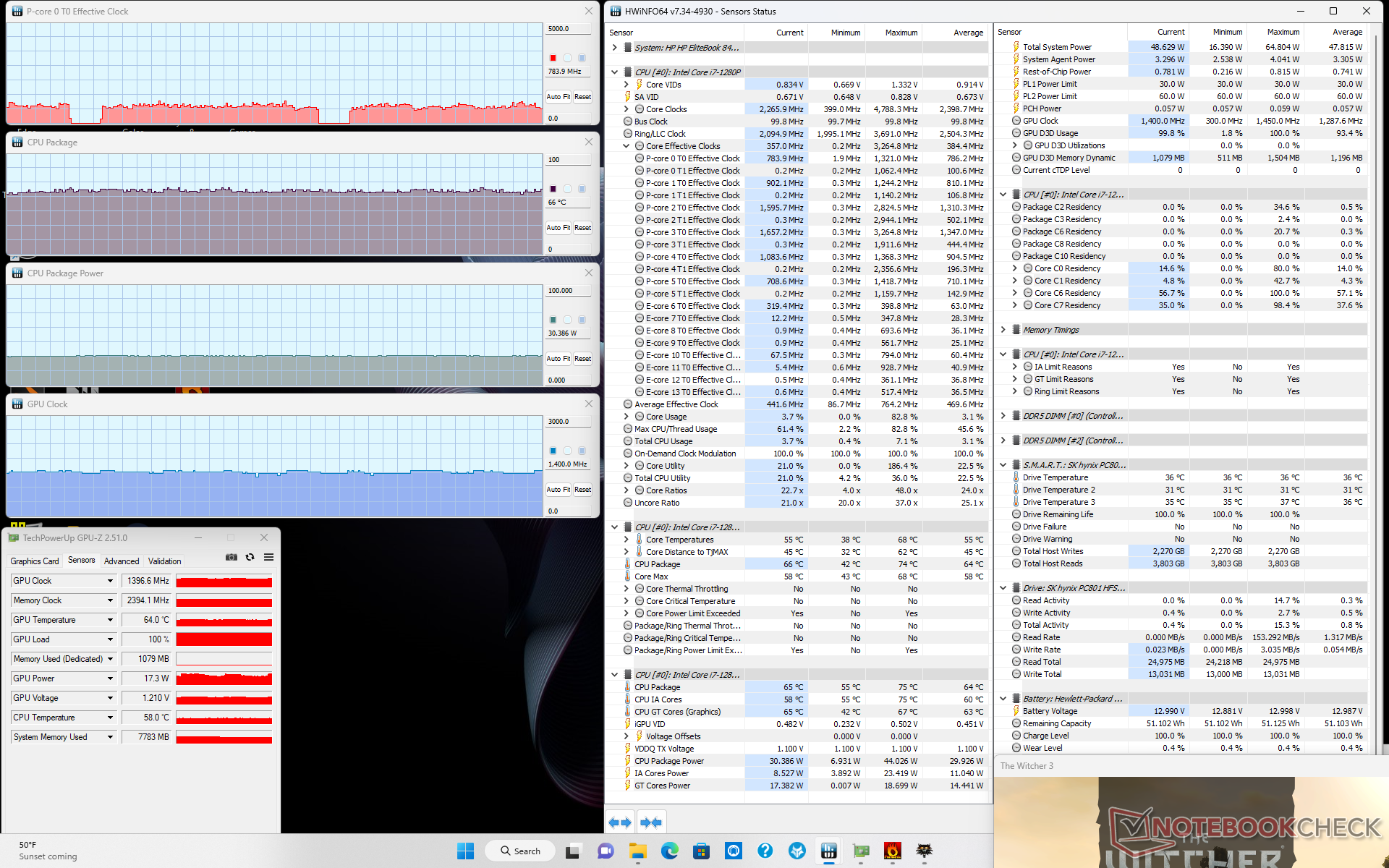Click HWiNFO collapse-columns arrows icon at bottom
The width and height of the screenshot is (1389, 868).
tap(651, 822)
